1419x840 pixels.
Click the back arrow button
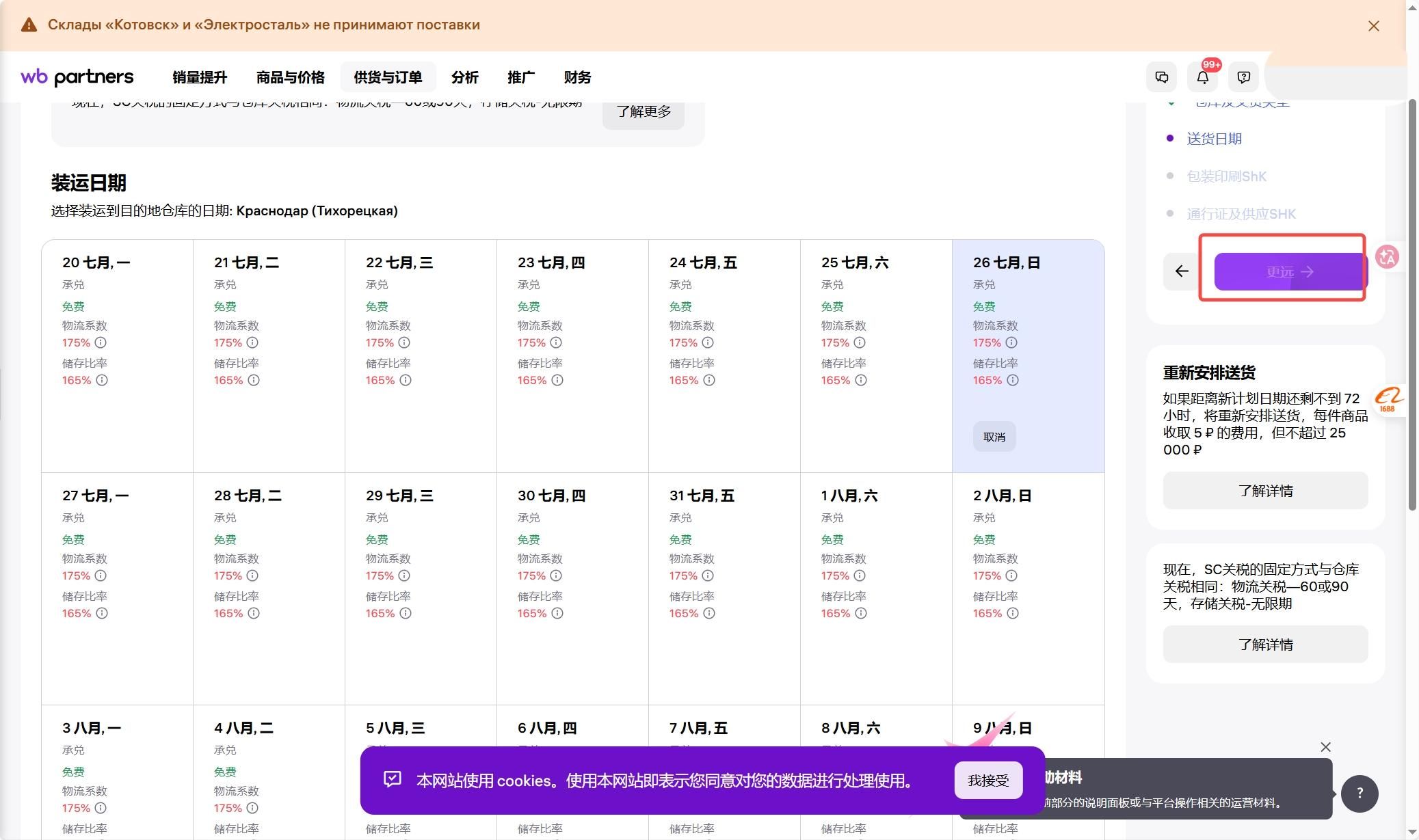[1182, 271]
